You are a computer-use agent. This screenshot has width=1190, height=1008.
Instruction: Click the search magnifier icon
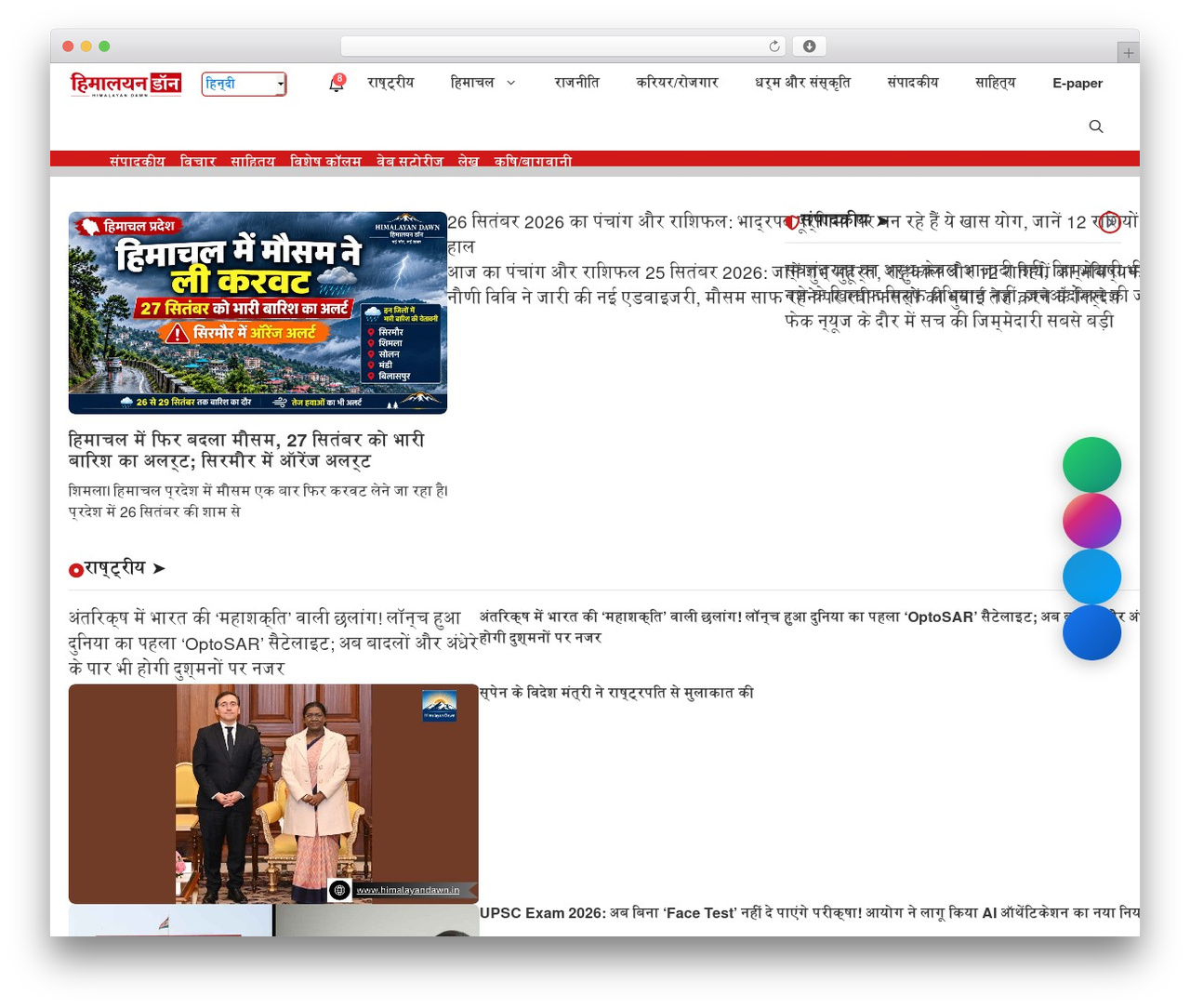(x=1096, y=126)
